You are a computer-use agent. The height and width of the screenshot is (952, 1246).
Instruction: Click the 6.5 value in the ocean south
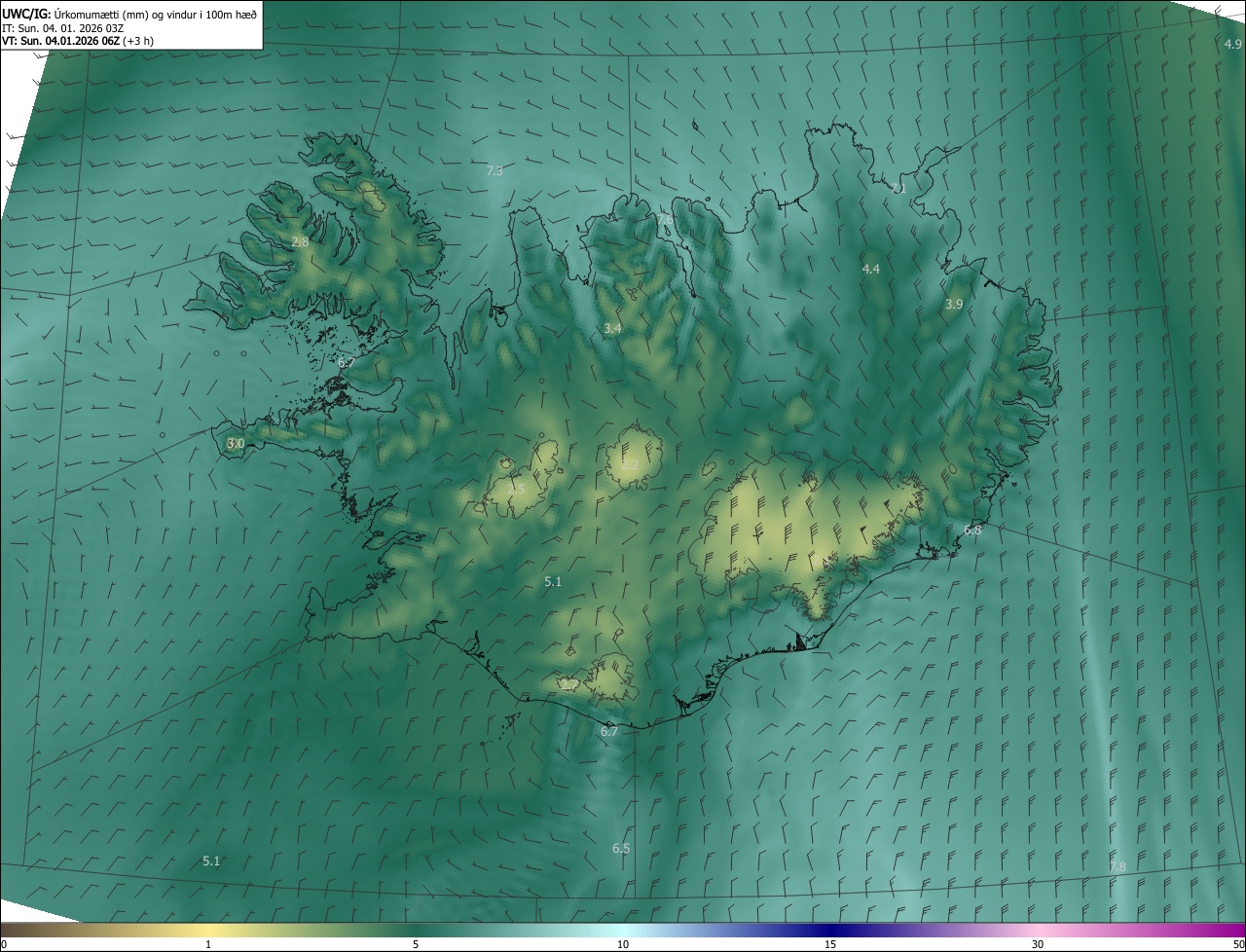[621, 848]
